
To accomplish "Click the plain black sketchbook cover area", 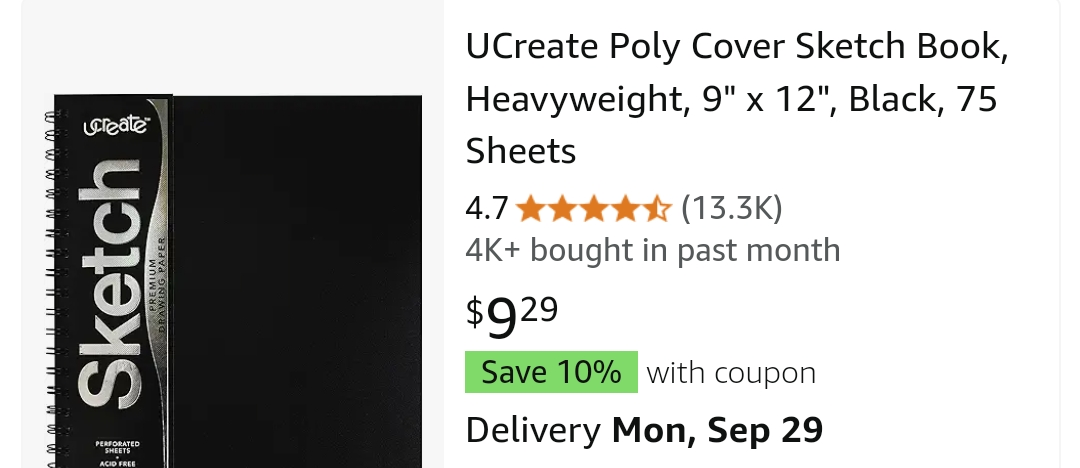I will [300, 280].
